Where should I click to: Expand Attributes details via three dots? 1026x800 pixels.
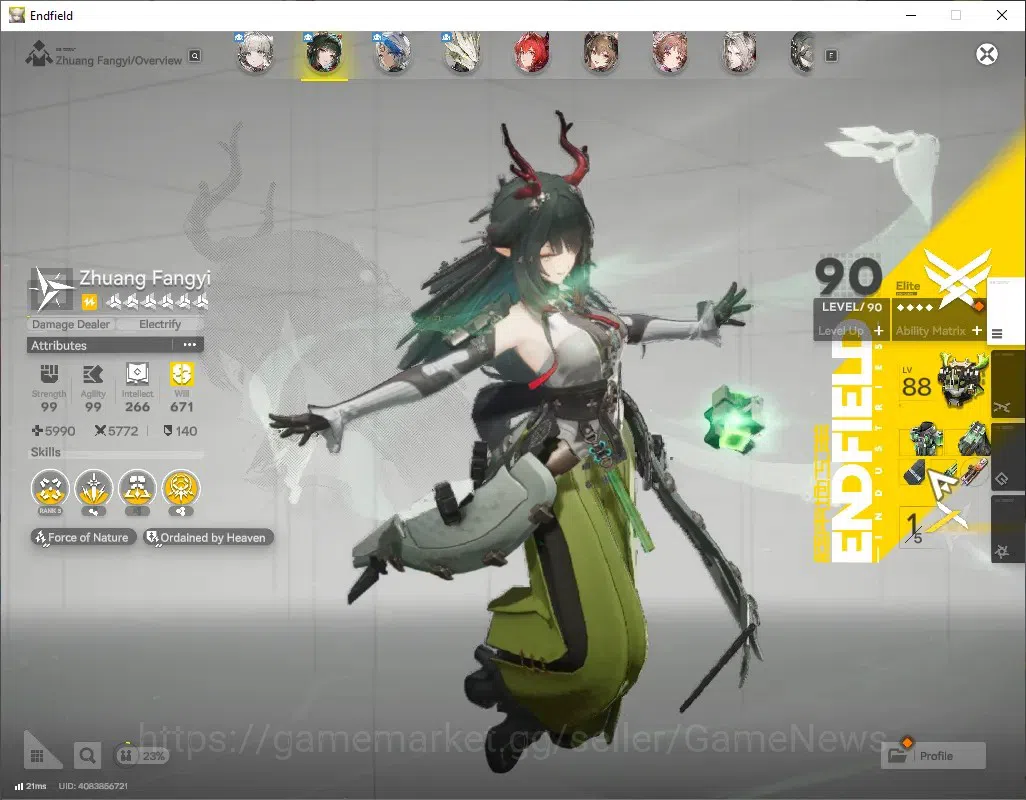(190, 345)
